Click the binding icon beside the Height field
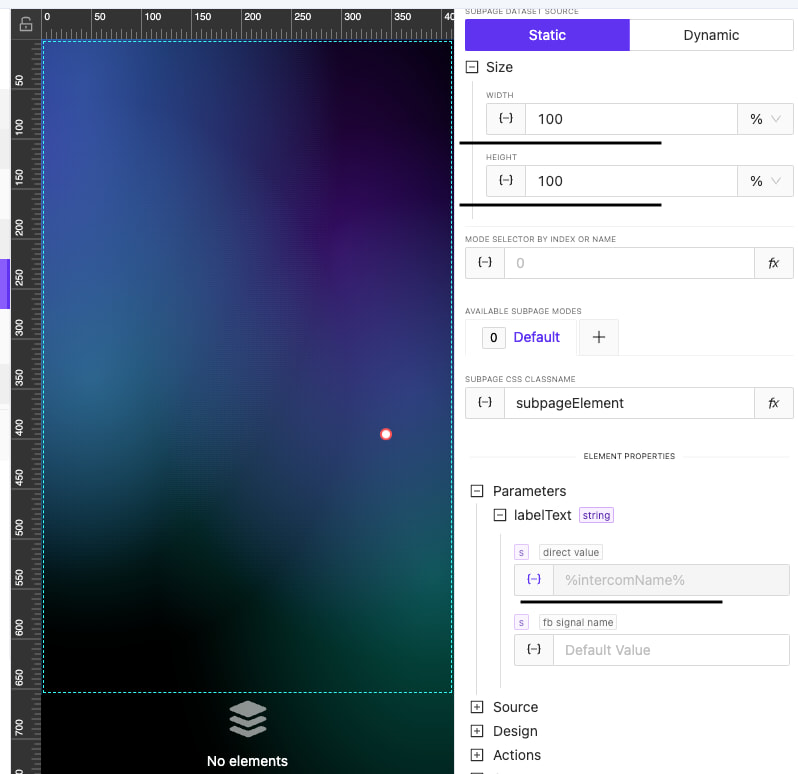Screen dimensions: 798x774 [x=506, y=181]
